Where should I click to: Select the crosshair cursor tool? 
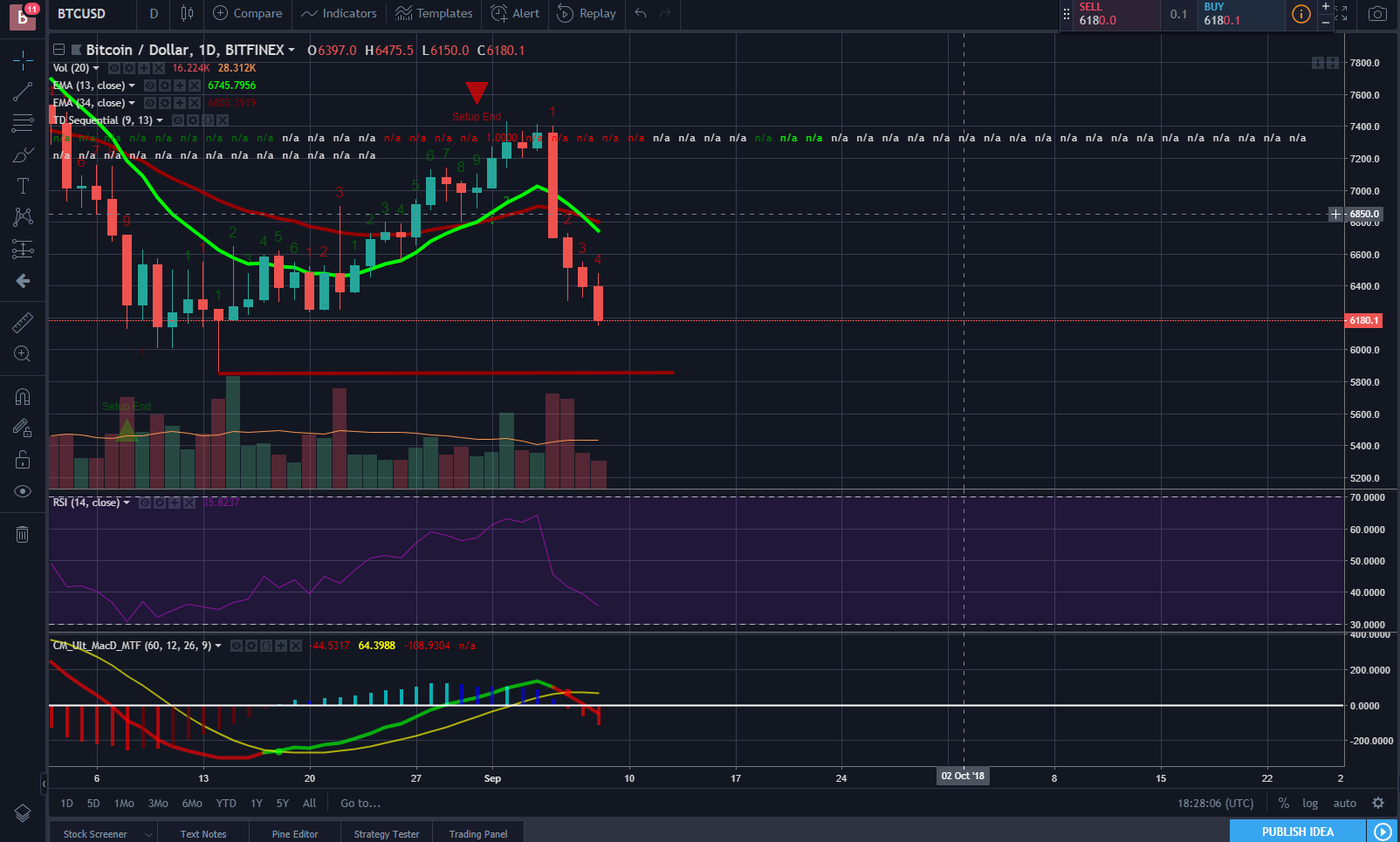[x=23, y=60]
